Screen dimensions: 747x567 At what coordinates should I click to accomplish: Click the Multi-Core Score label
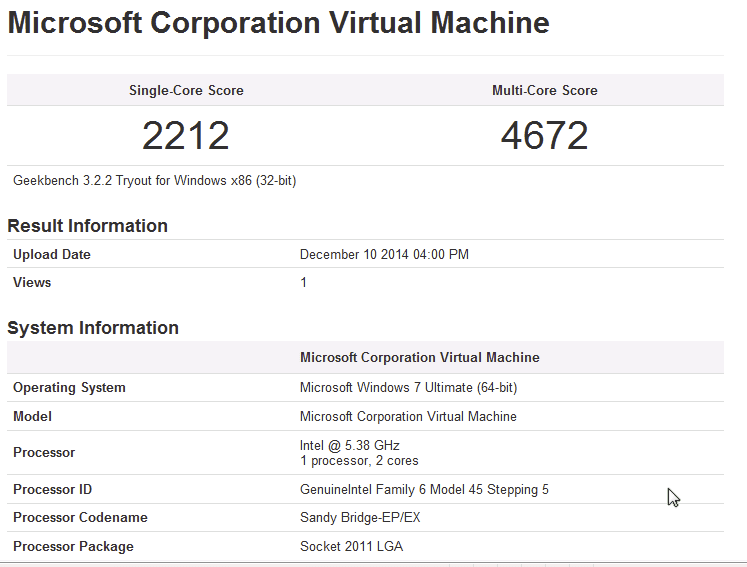coord(544,90)
